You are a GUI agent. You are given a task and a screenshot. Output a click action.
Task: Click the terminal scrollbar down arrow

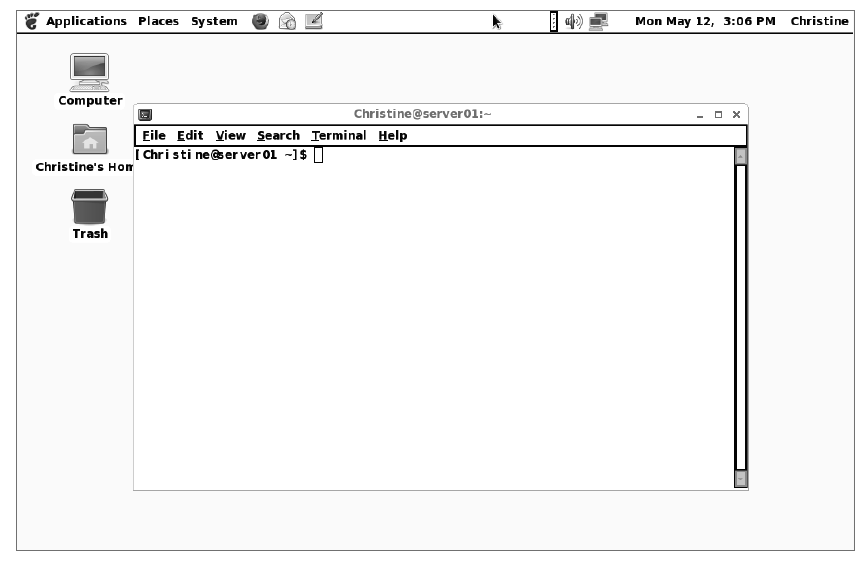point(740,479)
